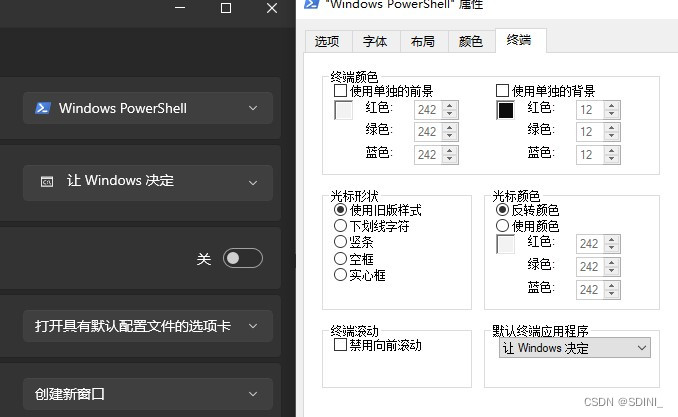Screen dimensions: 678x417
Task: Maximize the Windows Terminal settings window
Action: [226, 8]
